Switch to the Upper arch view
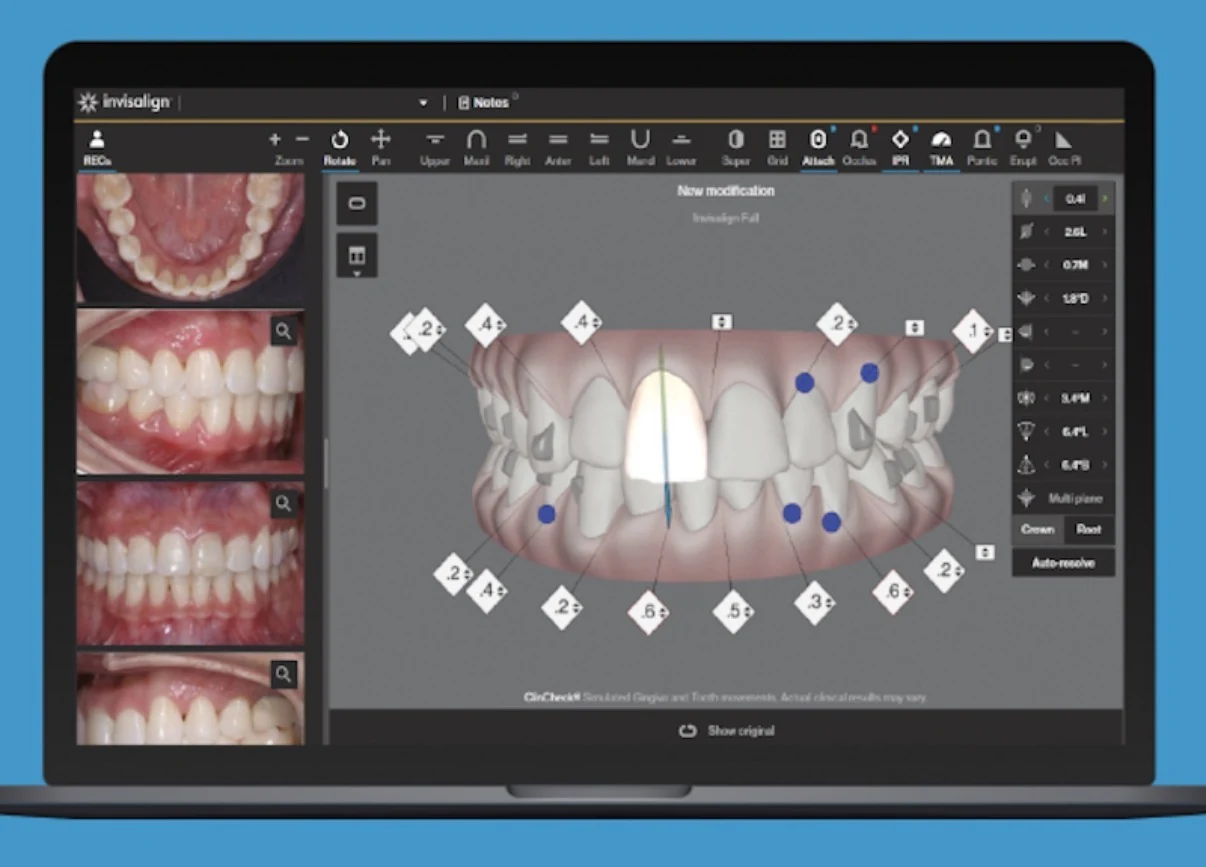 (x=435, y=147)
